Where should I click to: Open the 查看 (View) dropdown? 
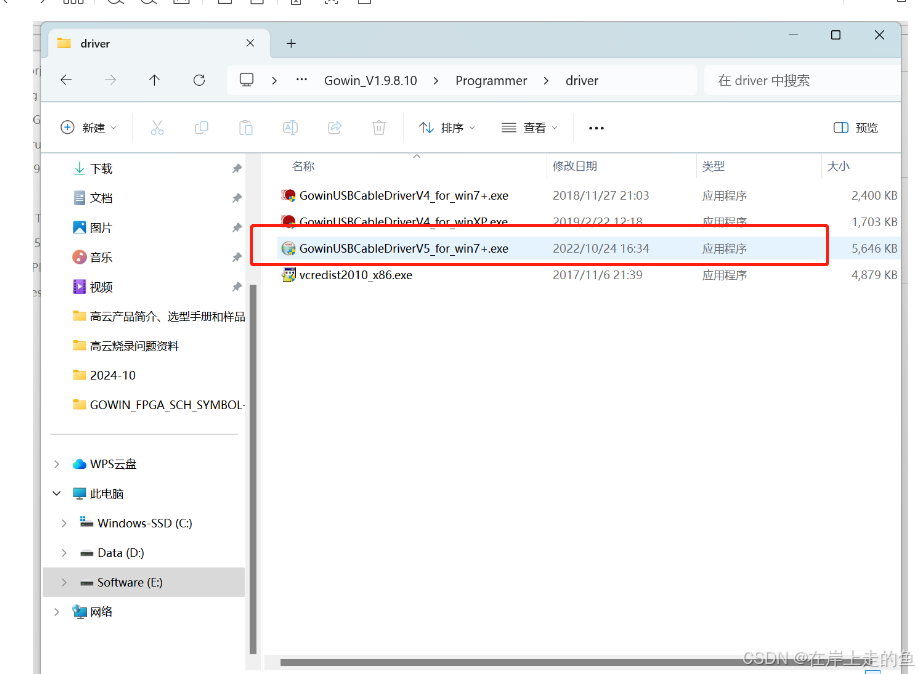click(529, 128)
